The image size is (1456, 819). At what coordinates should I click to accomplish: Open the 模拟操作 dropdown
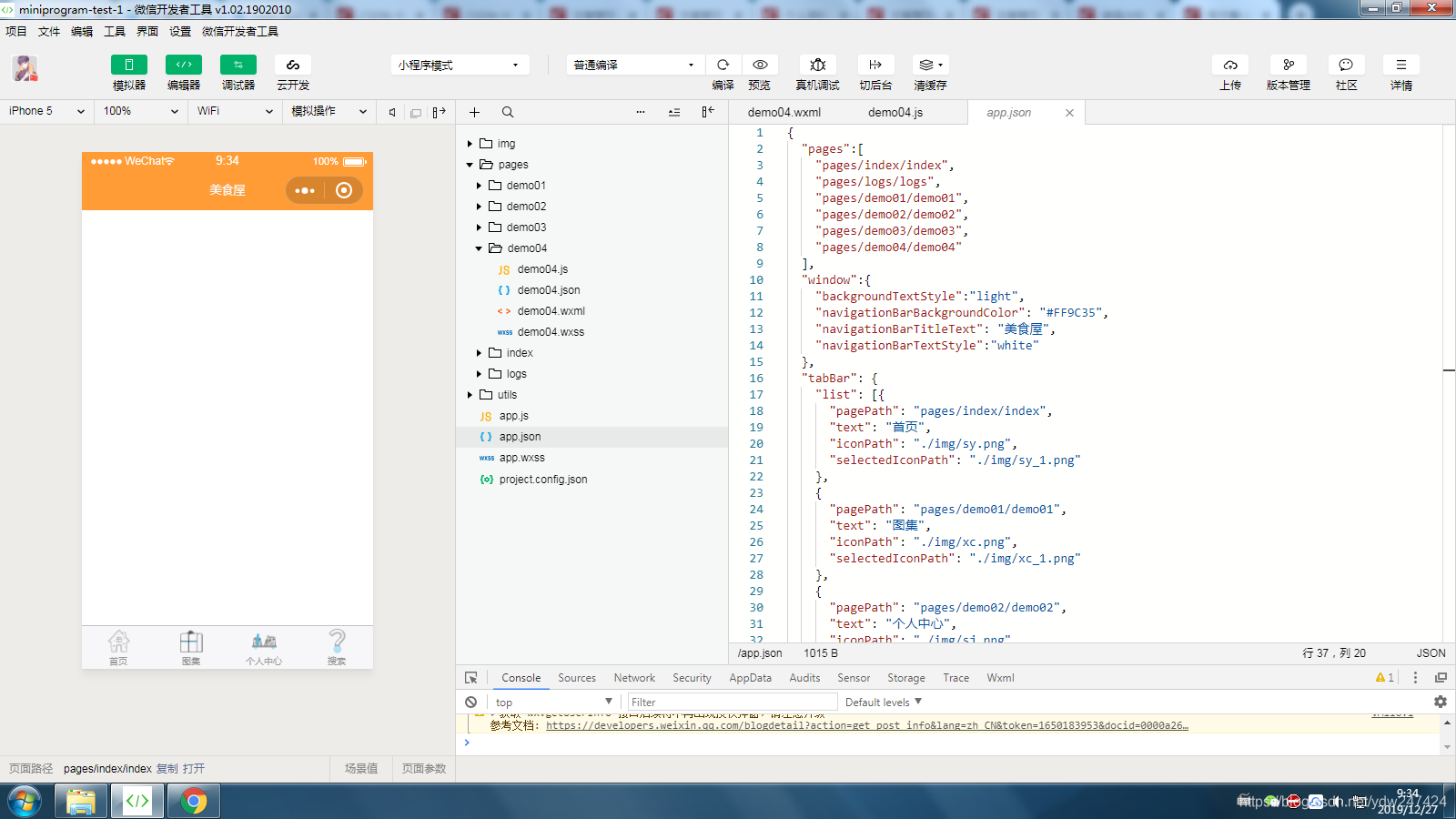329,111
